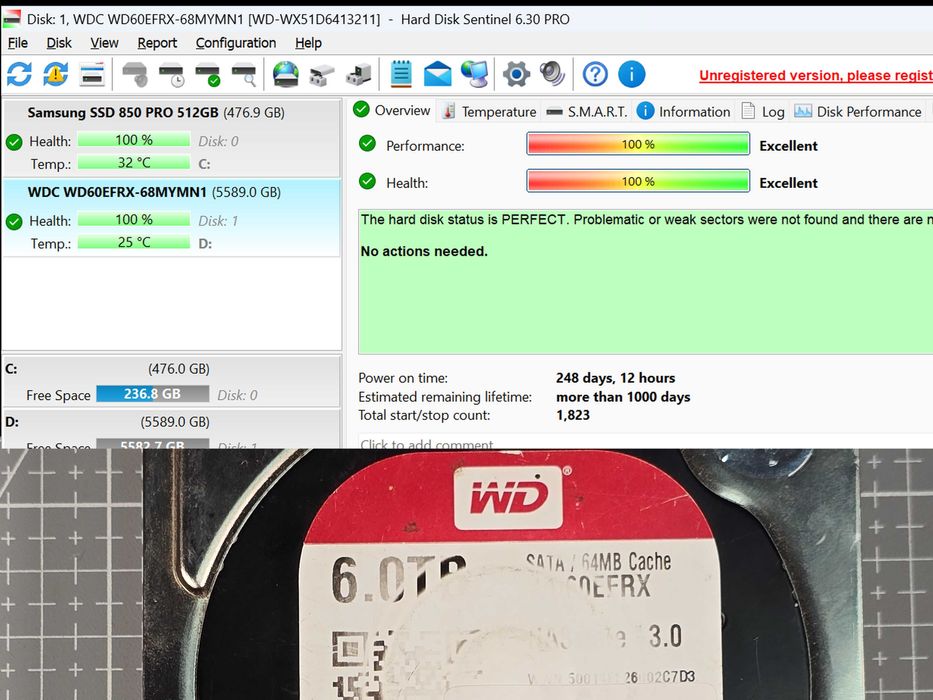This screenshot has width=933, height=700.
Task: Click the disk with wrench toolbar icon
Action: click(136, 74)
